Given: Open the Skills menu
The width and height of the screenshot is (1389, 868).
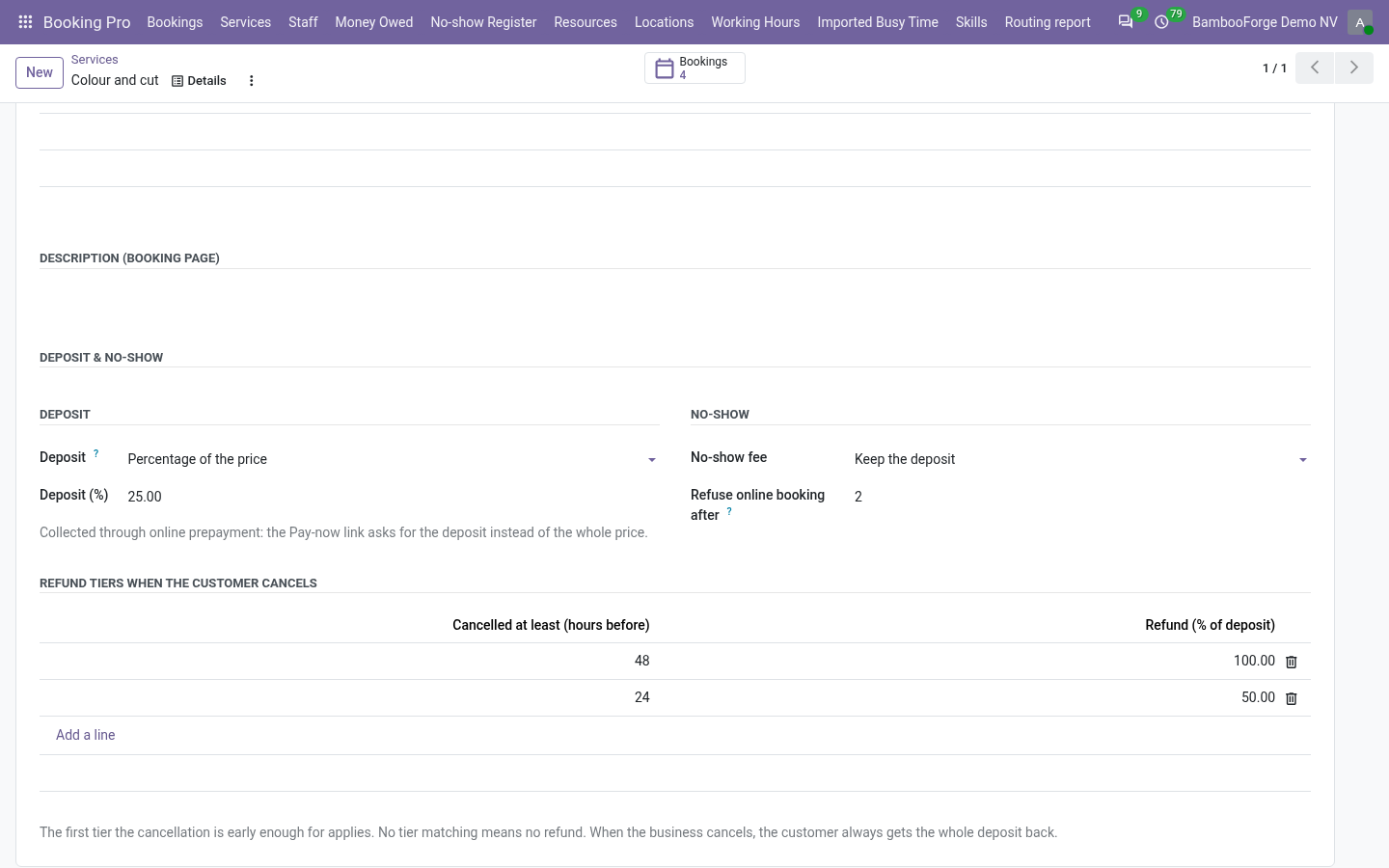Looking at the screenshot, I should (971, 22).
